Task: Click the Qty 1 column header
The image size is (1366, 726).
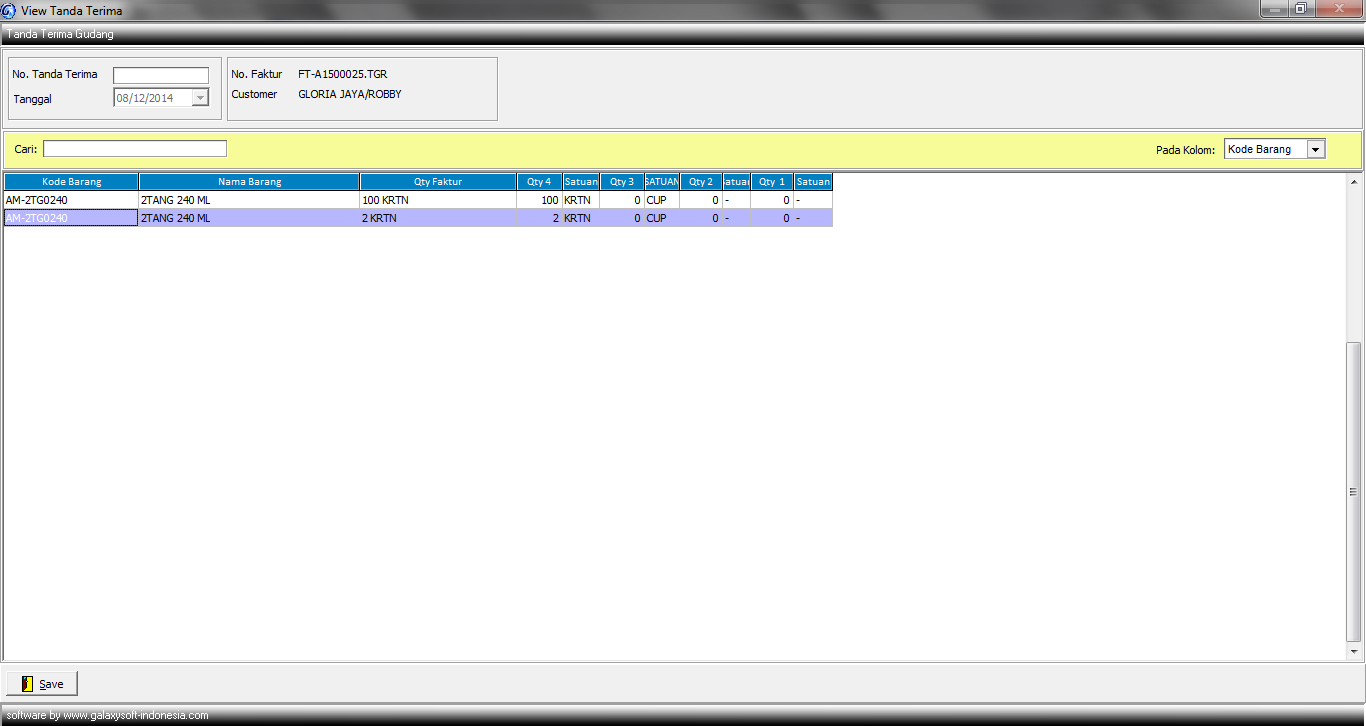Action: pos(772,182)
